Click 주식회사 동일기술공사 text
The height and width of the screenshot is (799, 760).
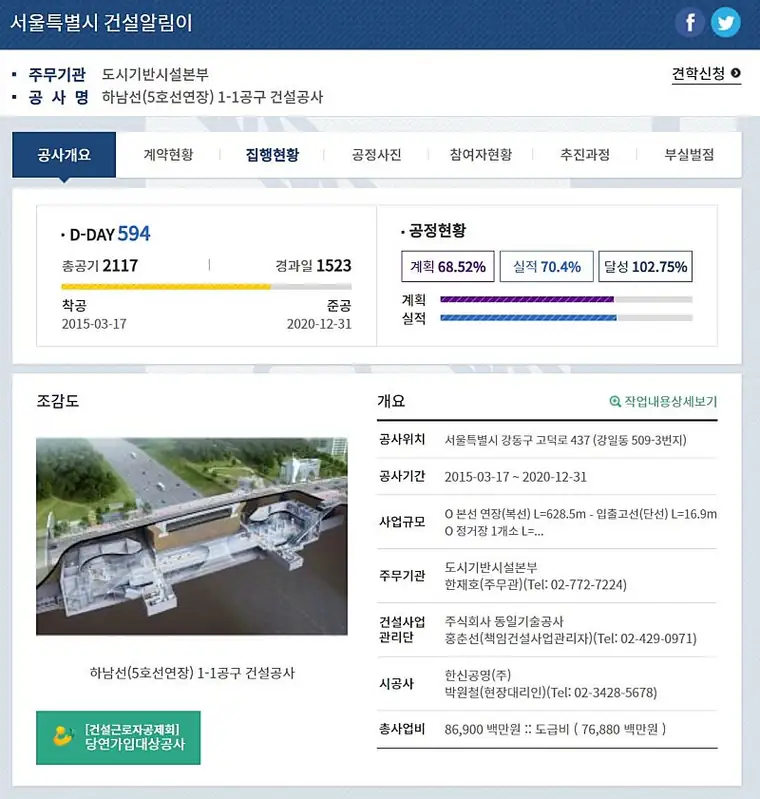tap(504, 621)
